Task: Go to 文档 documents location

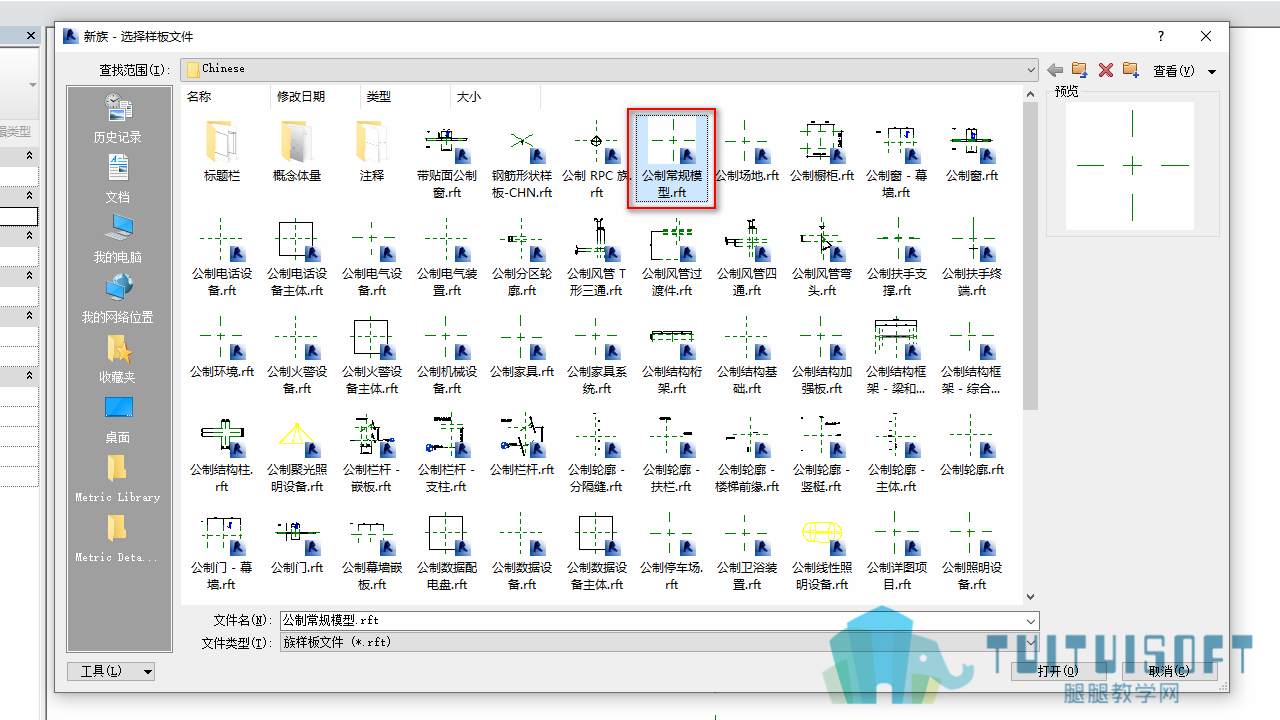Action: coord(118,178)
